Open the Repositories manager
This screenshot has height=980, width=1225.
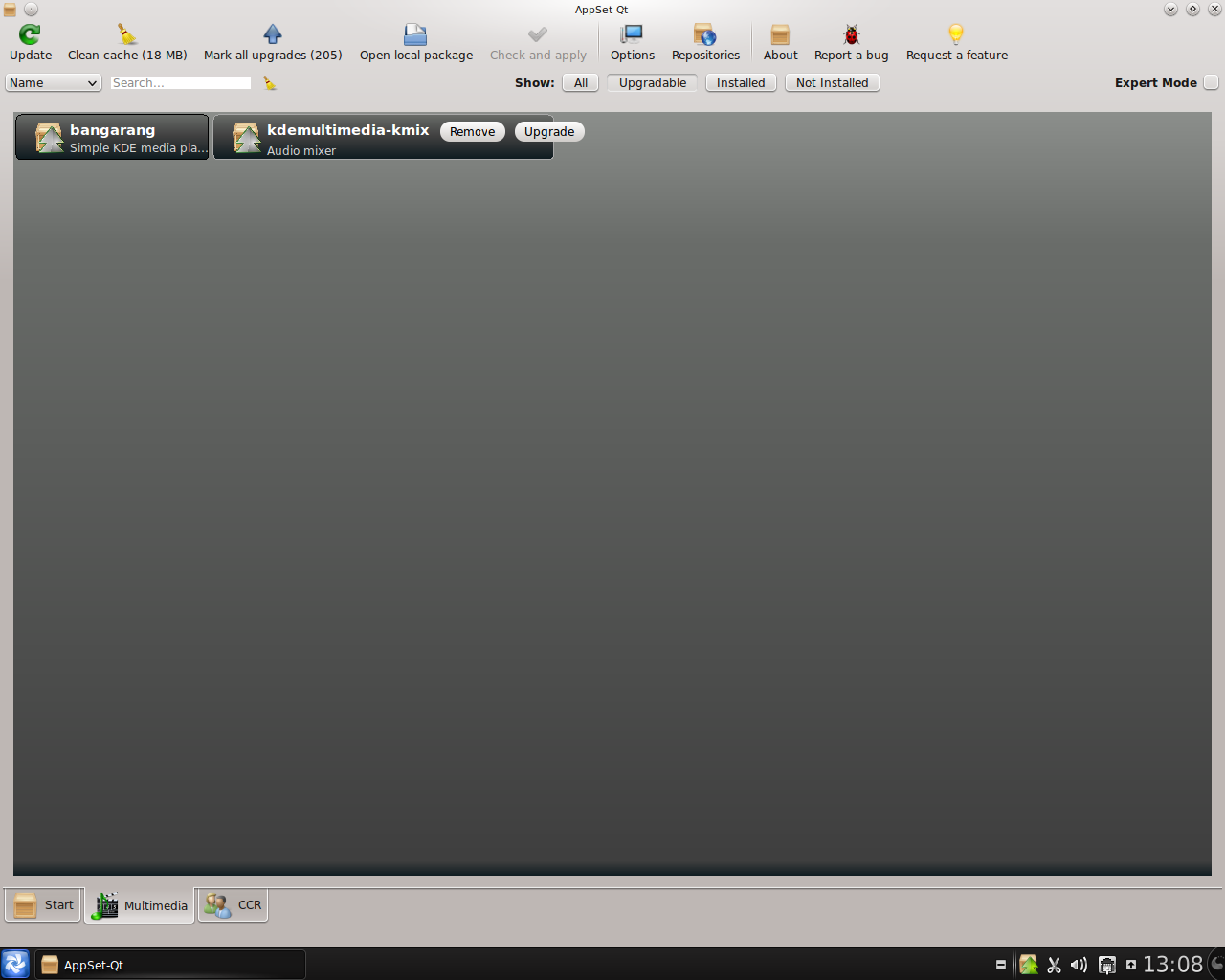pyautogui.click(x=705, y=44)
